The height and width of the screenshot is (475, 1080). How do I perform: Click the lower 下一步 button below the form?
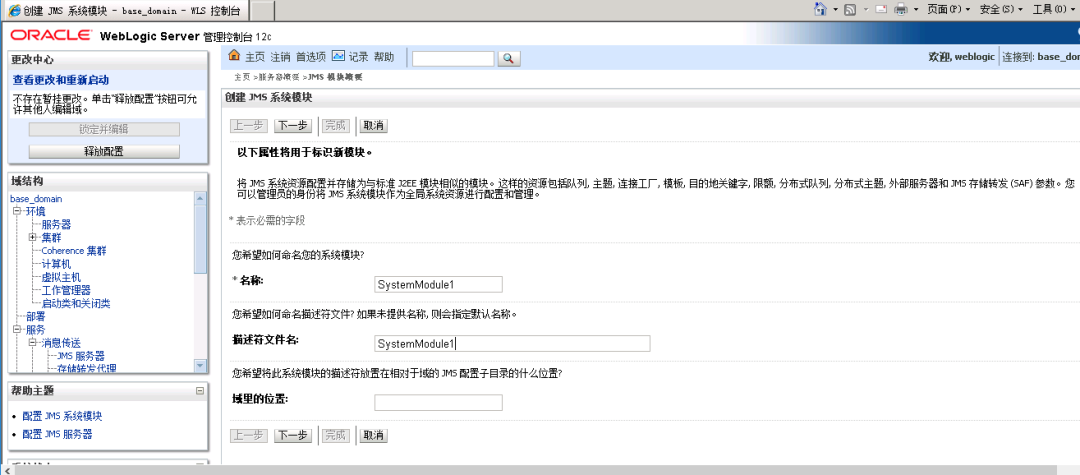click(293, 436)
